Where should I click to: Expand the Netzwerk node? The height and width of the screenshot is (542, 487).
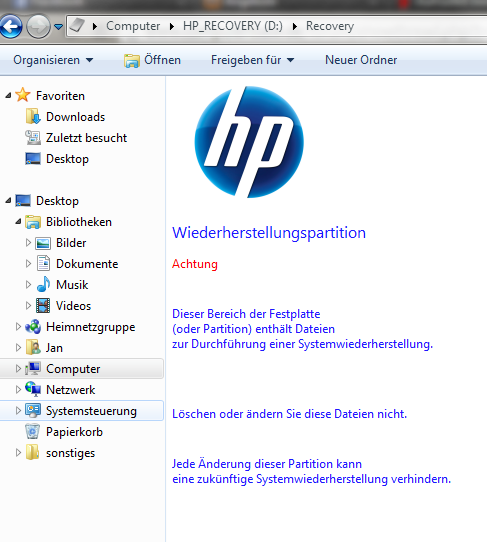18,390
